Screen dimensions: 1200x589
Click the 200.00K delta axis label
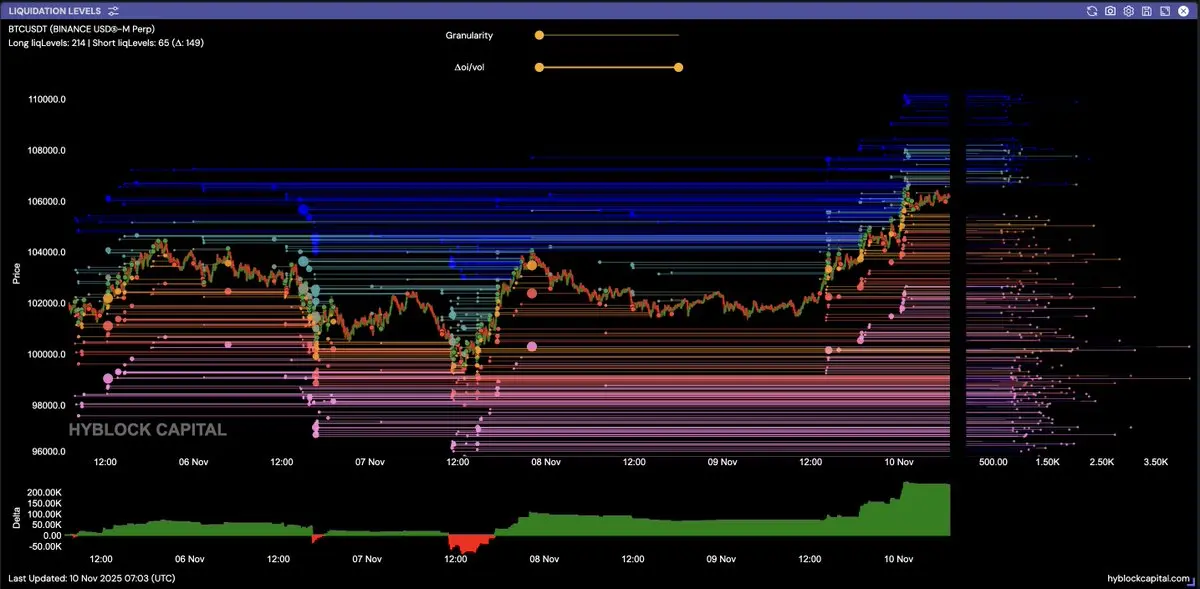tap(45, 493)
